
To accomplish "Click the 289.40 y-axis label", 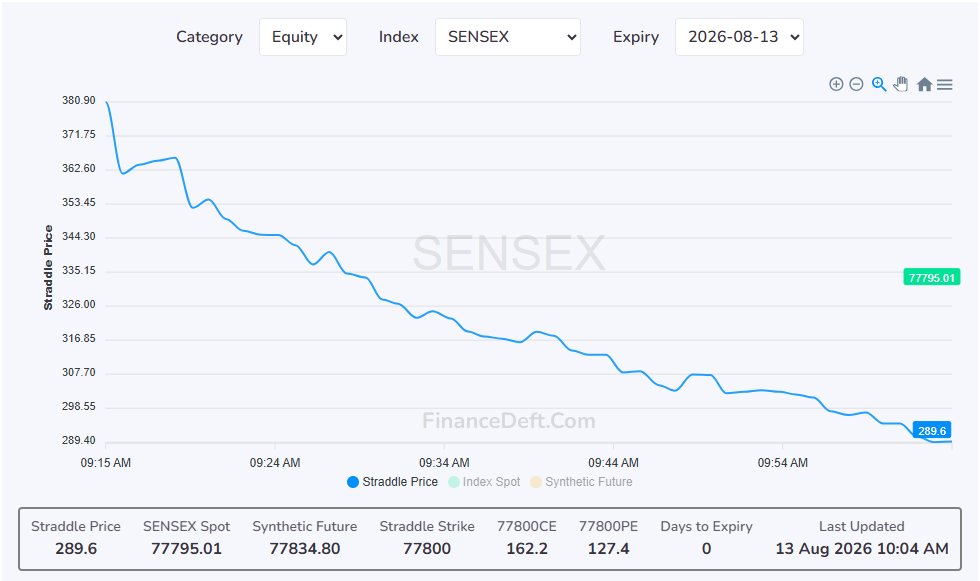I will pos(79,440).
